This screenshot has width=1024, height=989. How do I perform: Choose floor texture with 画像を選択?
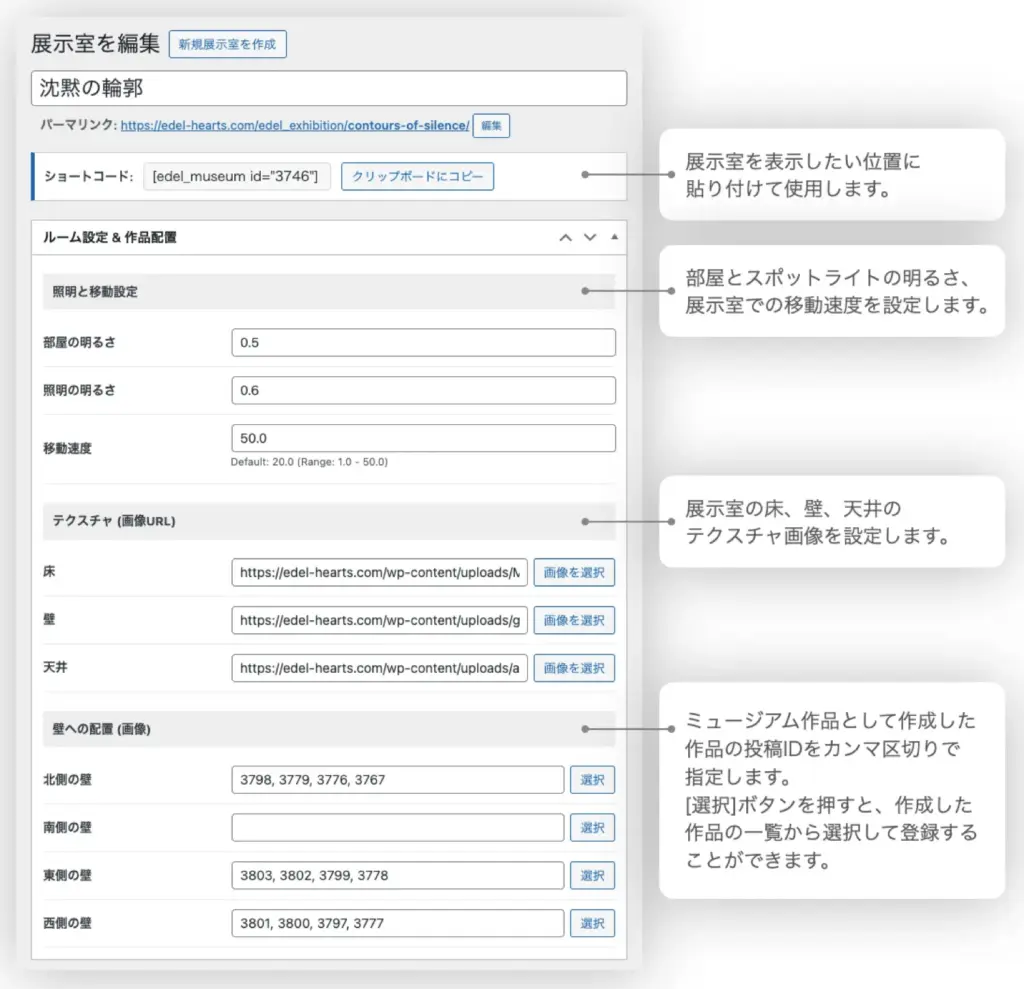pos(574,572)
